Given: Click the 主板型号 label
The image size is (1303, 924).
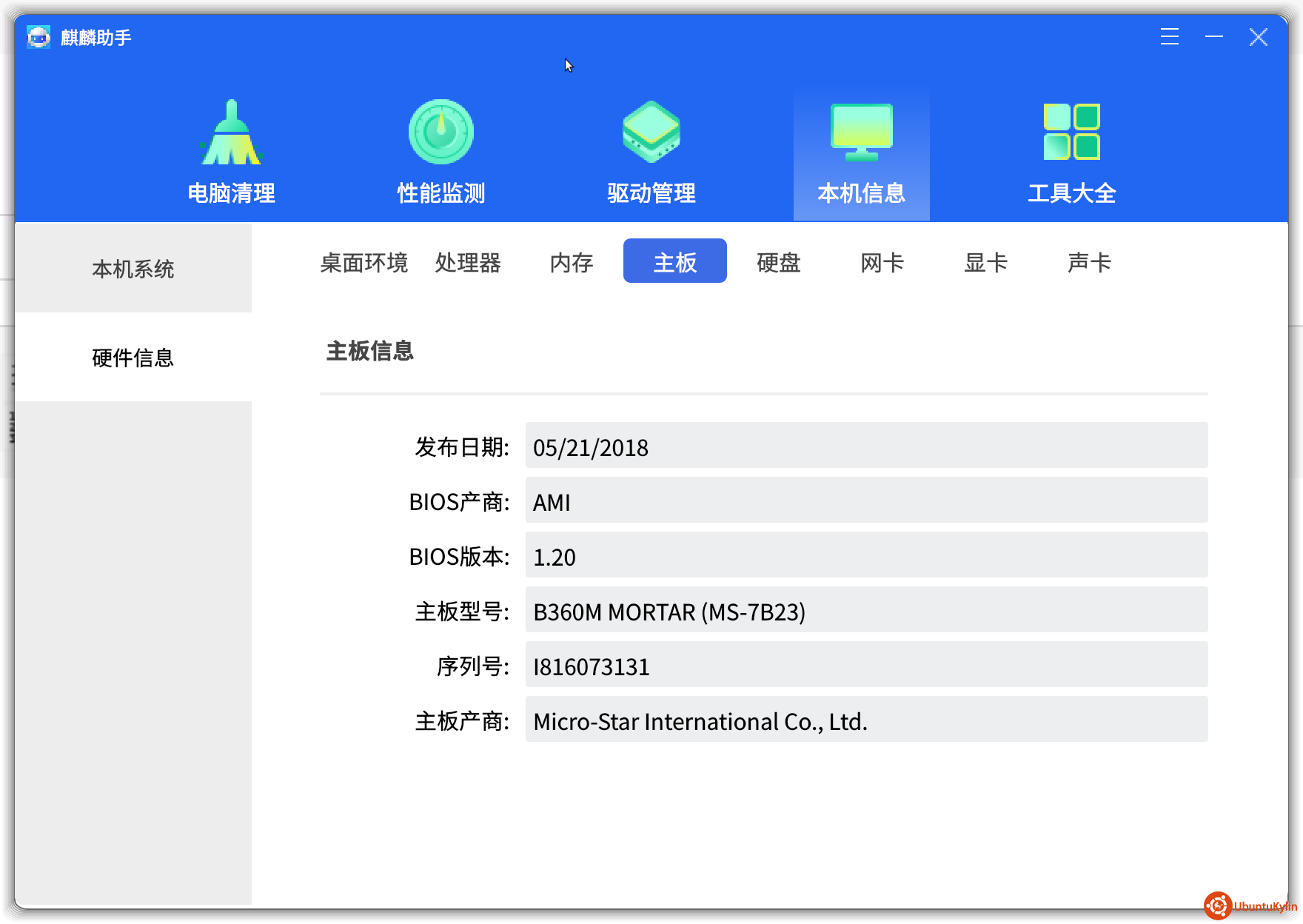Looking at the screenshot, I should pyautogui.click(x=462, y=611).
